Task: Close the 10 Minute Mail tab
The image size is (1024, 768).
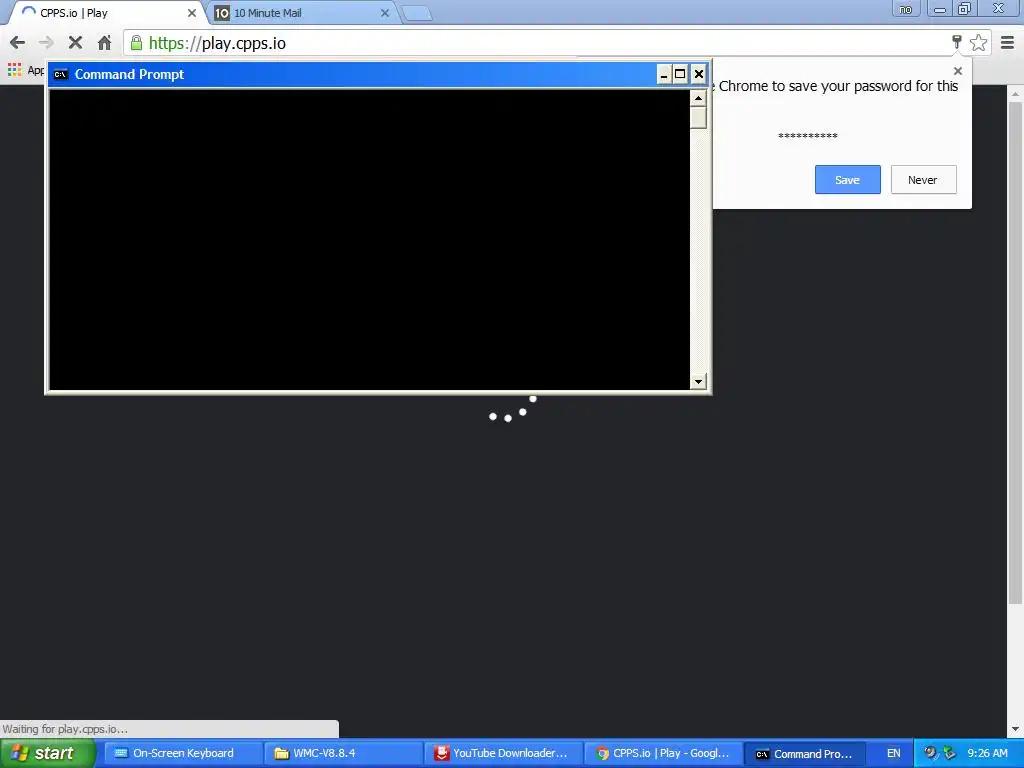Action: tap(385, 13)
